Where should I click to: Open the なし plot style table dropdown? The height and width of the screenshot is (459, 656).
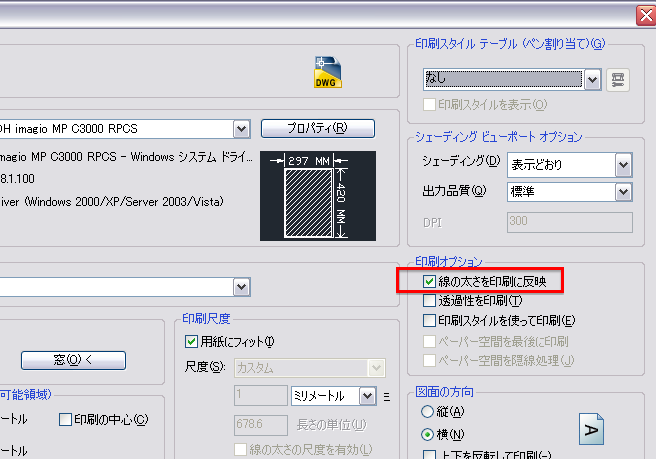[592, 79]
